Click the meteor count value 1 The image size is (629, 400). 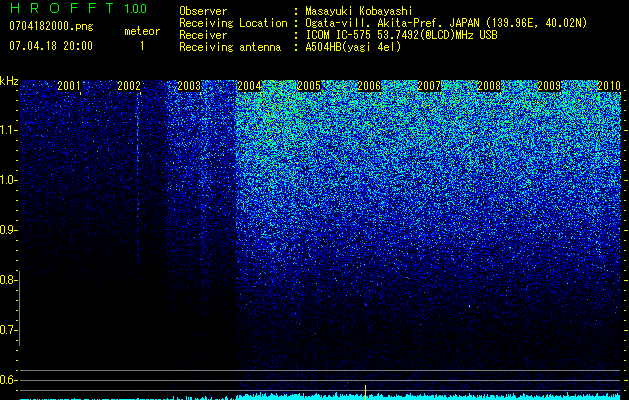coord(142,46)
